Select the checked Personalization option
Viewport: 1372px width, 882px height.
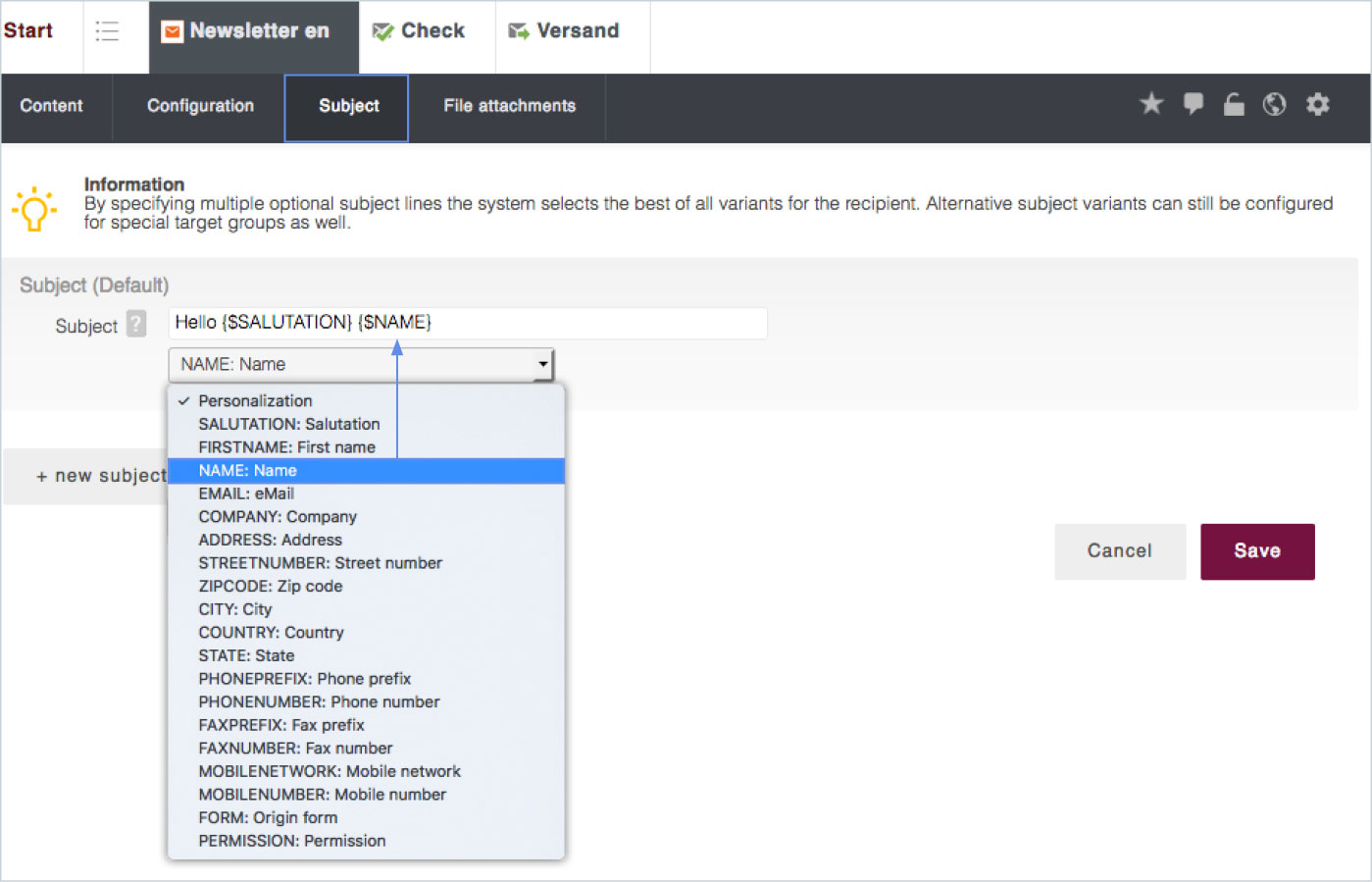[255, 400]
